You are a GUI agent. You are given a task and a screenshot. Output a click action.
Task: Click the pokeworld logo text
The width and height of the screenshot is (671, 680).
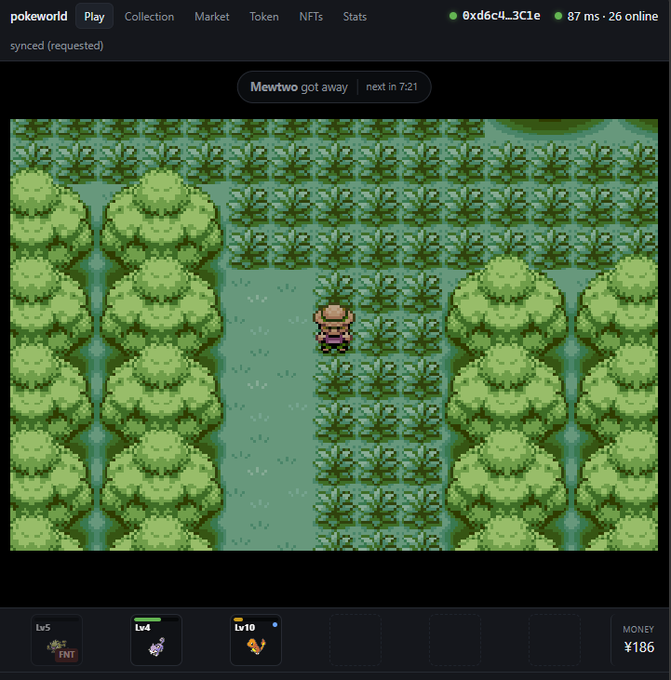point(39,16)
